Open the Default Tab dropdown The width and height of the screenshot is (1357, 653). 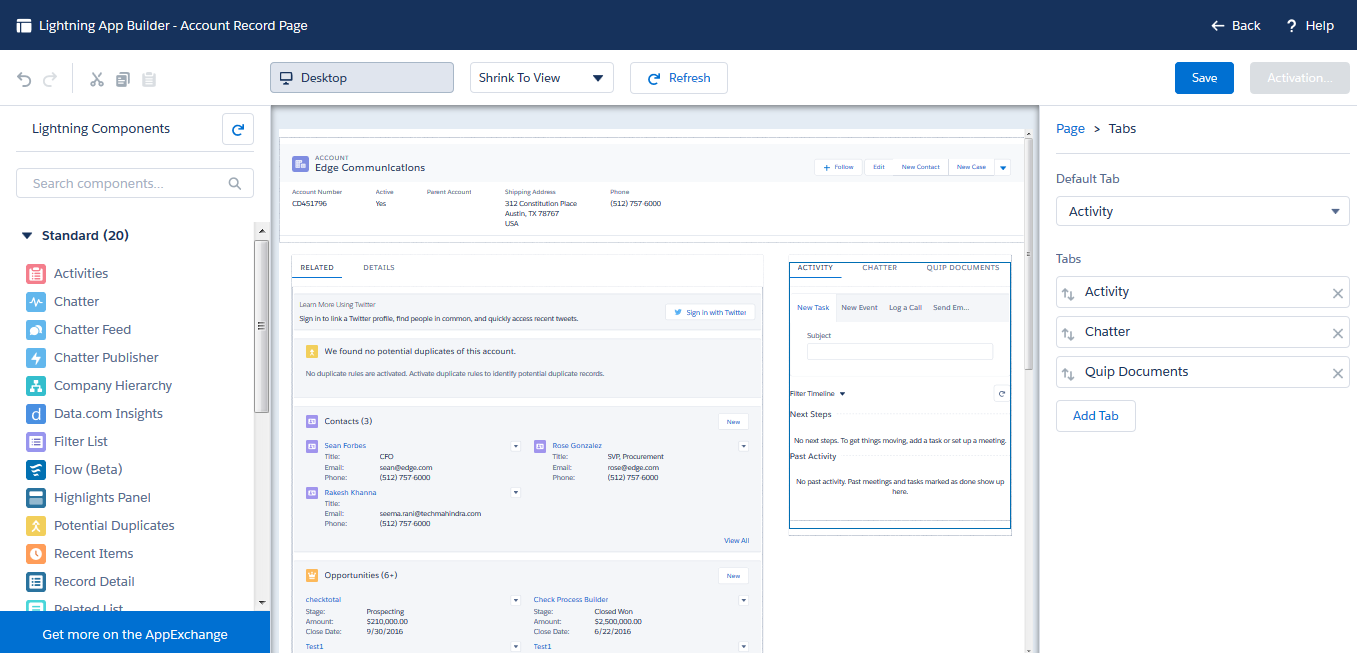[x=1202, y=211]
